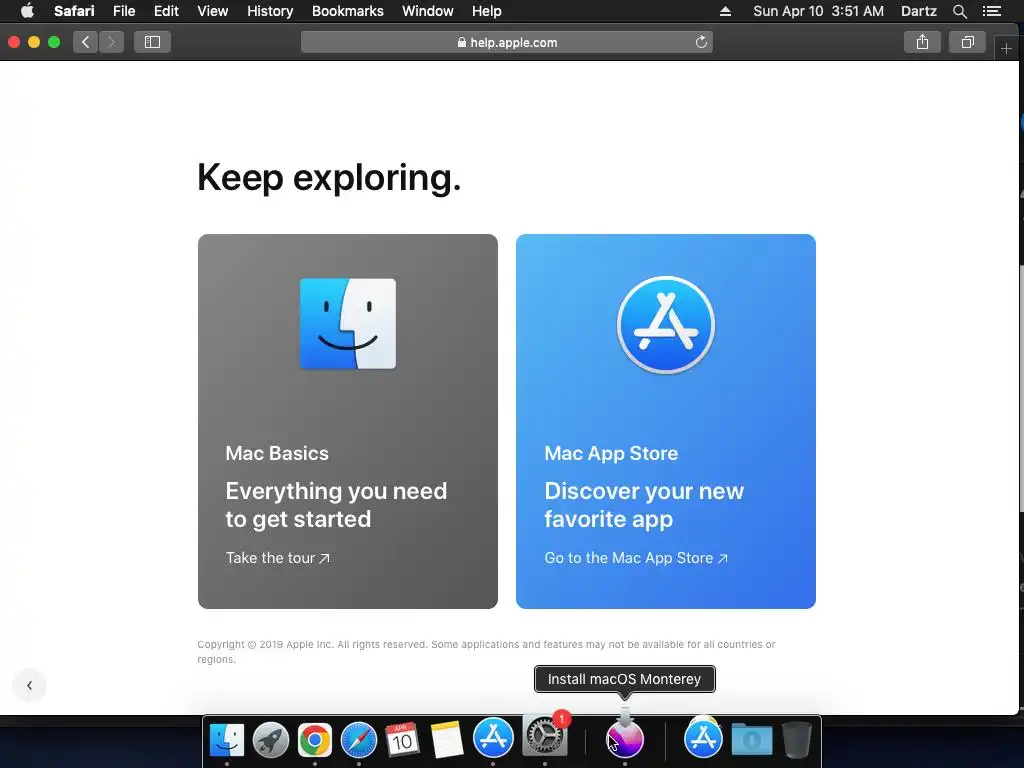
Task: Click the Finder face image in Mac Basics card
Action: tap(347, 324)
